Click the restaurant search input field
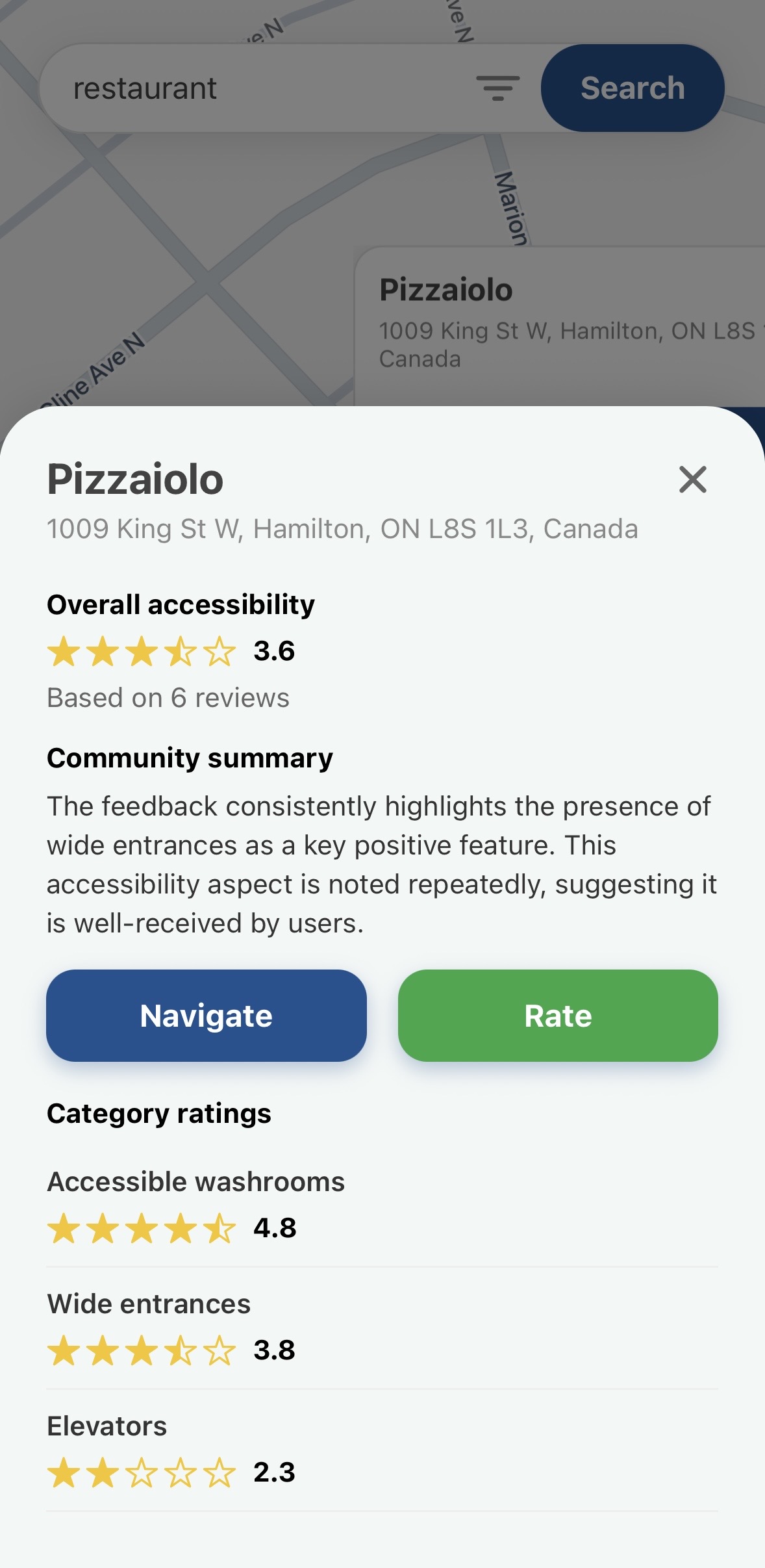 (260, 88)
